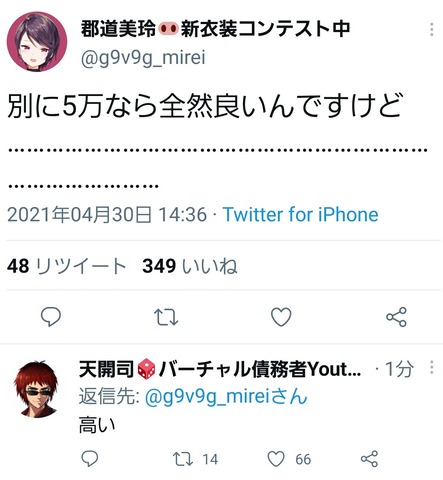The image size is (443, 480).
Task: Open the @g9v9g_mirei handle under author name
Action: pyautogui.click(x=143, y=58)
